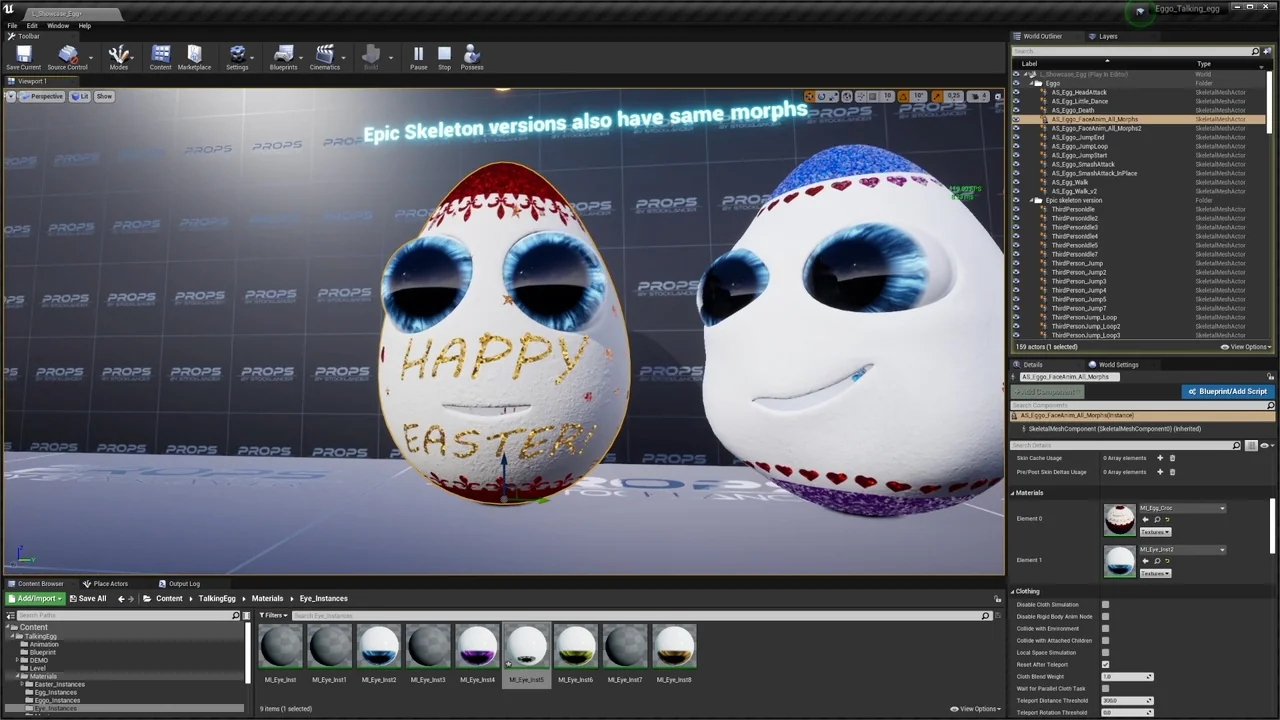Open the Perspective viewport dropdown
Screen dimensions: 1280x720
[41, 97]
